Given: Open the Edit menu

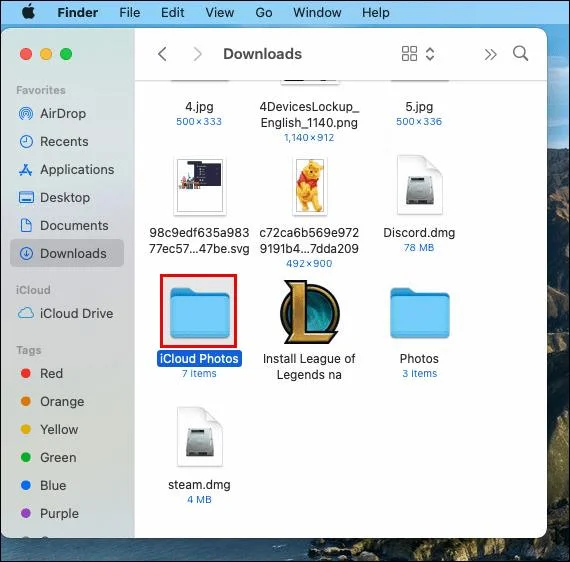Looking at the screenshot, I should (x=172, y=13).
